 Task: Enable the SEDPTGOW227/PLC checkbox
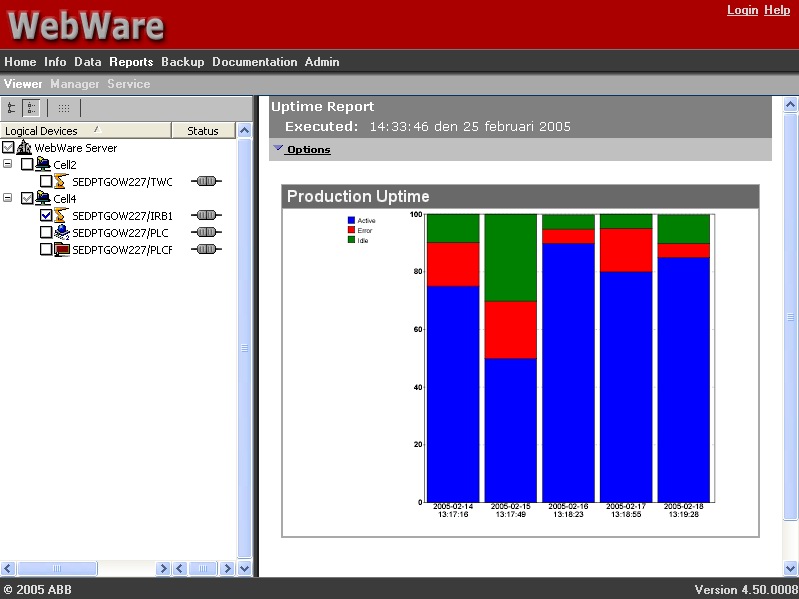(x=46, y=232)
